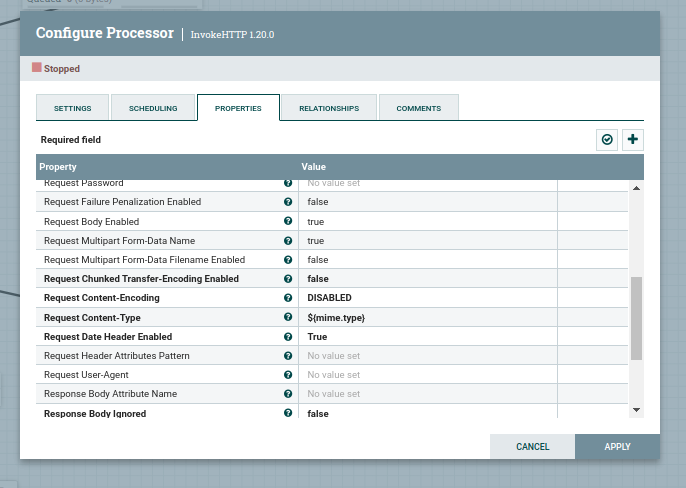
Task: Select the Properties tab
Action: tap(238, 107)
